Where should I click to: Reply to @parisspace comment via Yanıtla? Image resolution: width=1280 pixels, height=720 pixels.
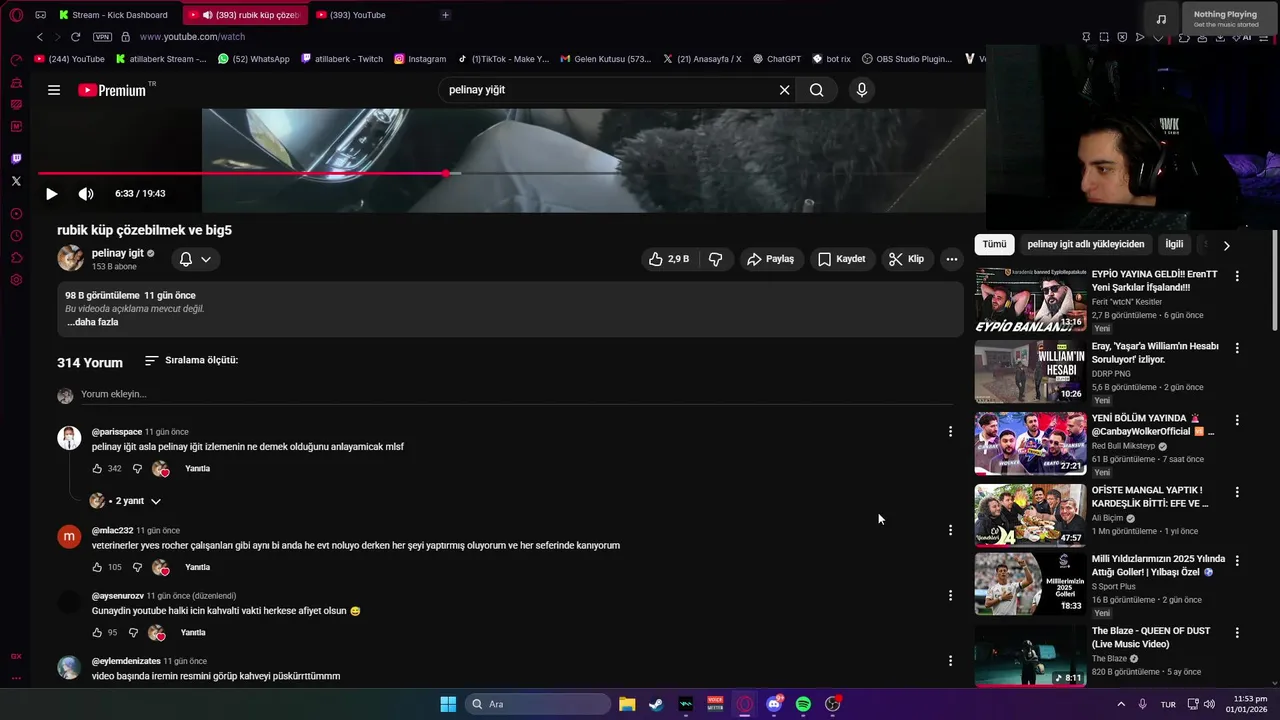pos(197,469)
